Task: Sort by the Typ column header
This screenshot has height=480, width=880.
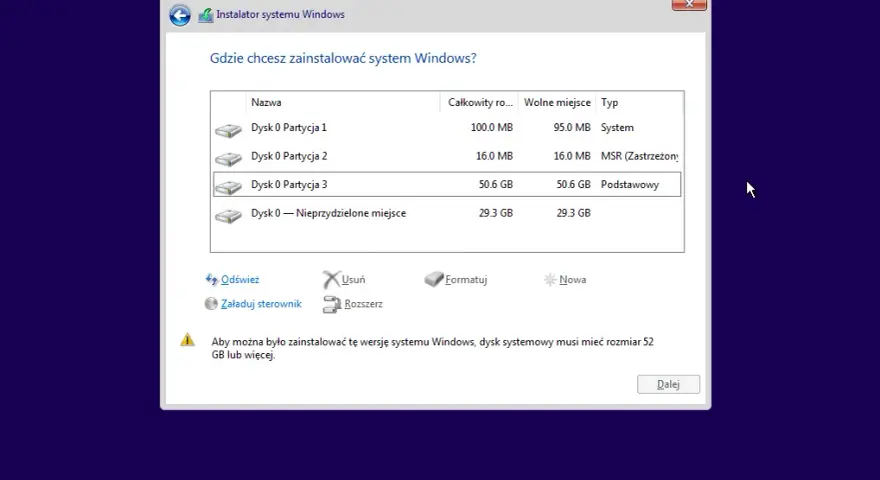Action: (639, 103)
